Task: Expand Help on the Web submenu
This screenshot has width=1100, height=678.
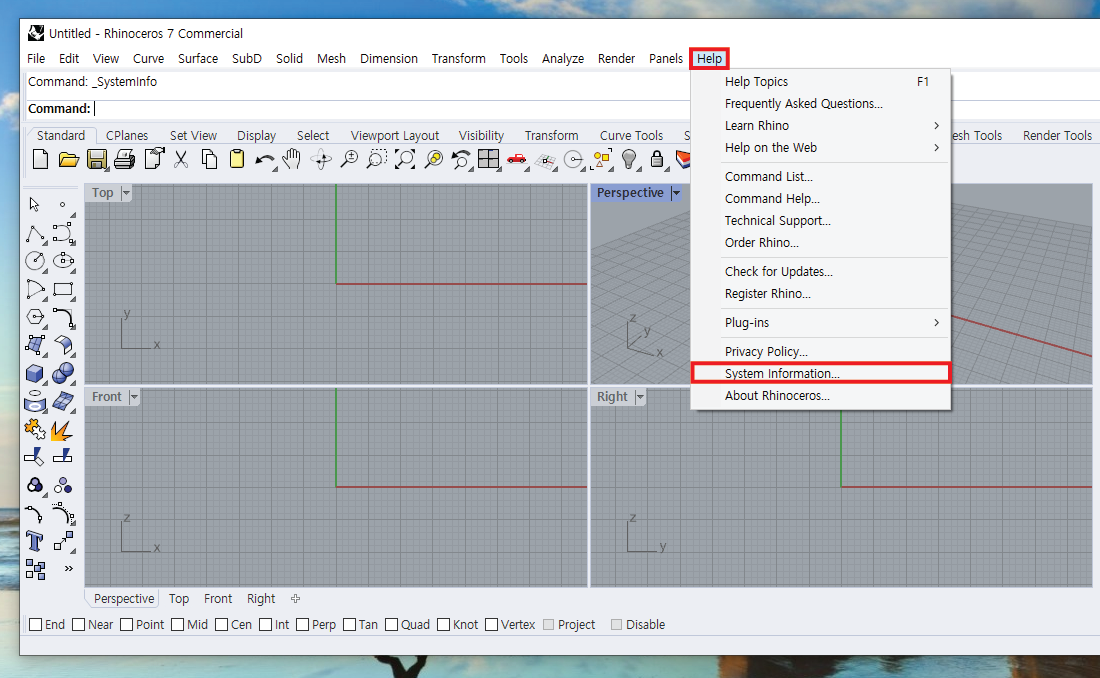Action: [821, 147]
